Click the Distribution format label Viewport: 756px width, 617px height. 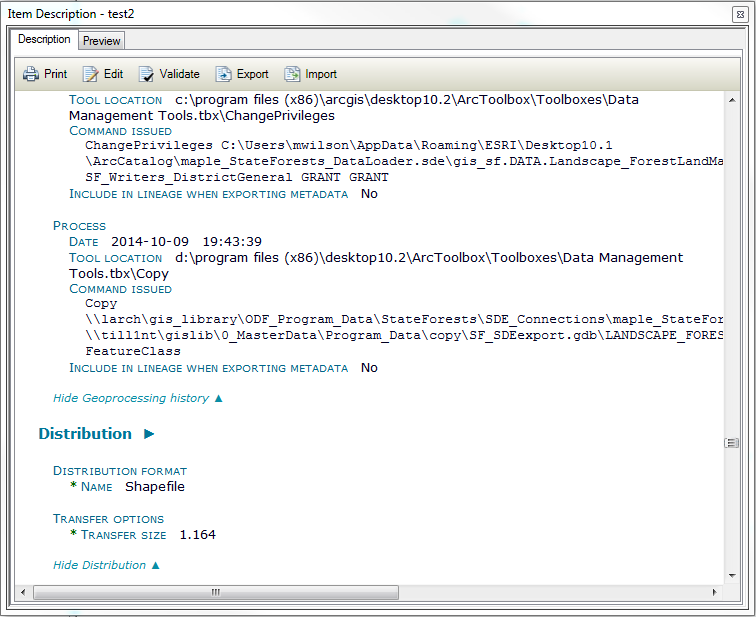120,471
